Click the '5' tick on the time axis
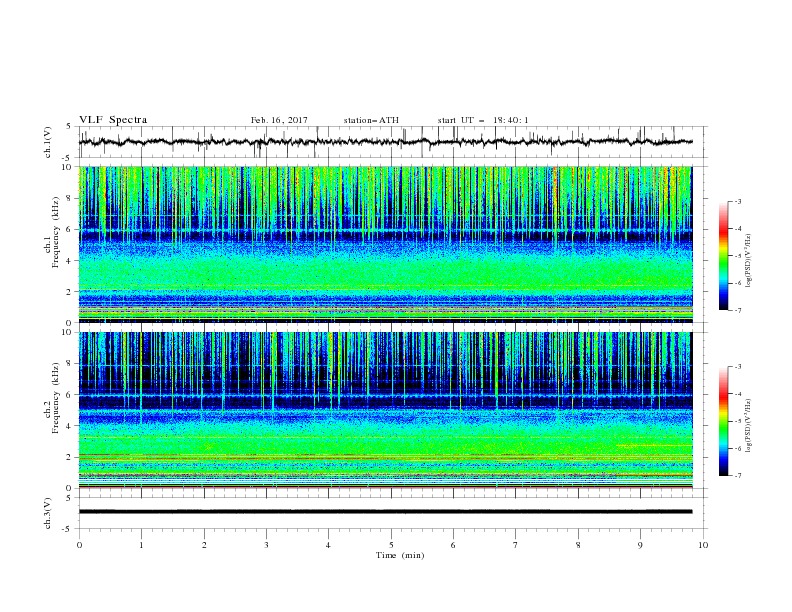This screenshot has height=612, width=792. pyautogui.click(x=391, y=545)
